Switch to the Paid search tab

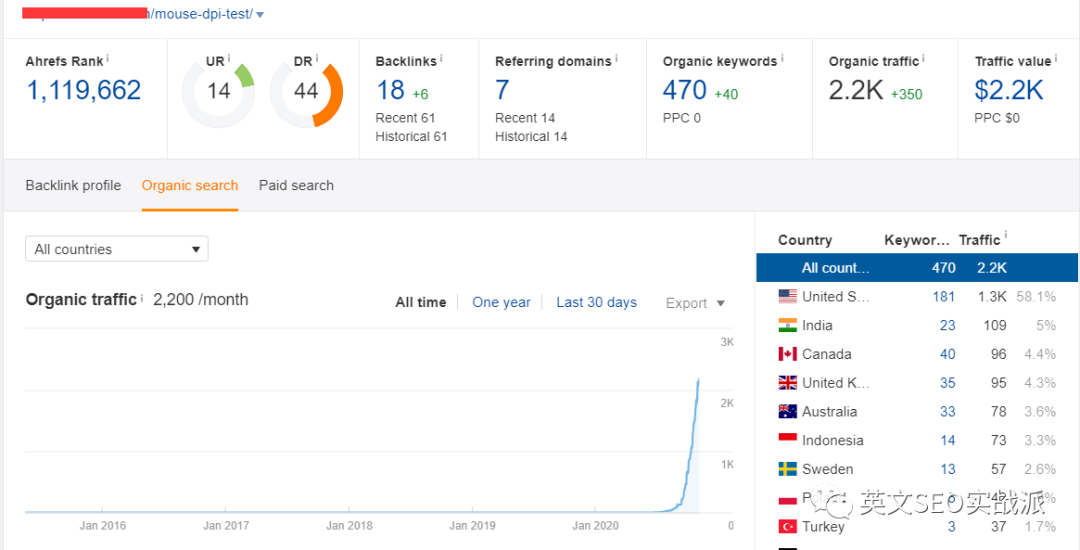pos(296,185)
